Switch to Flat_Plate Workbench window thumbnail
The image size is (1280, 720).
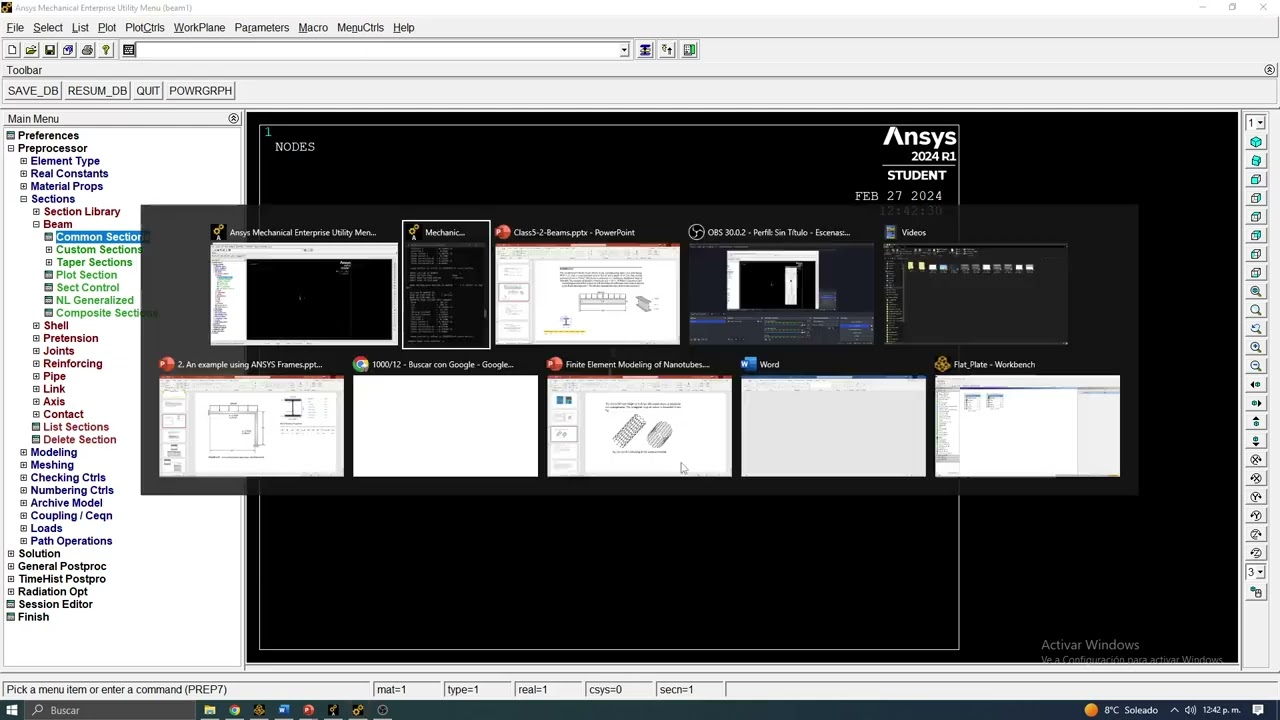coord(1027,417)
